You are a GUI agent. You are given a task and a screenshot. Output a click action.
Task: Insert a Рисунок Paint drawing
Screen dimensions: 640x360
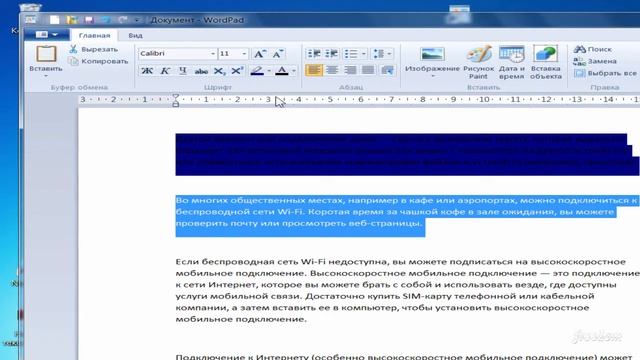[x=479, y=62]
